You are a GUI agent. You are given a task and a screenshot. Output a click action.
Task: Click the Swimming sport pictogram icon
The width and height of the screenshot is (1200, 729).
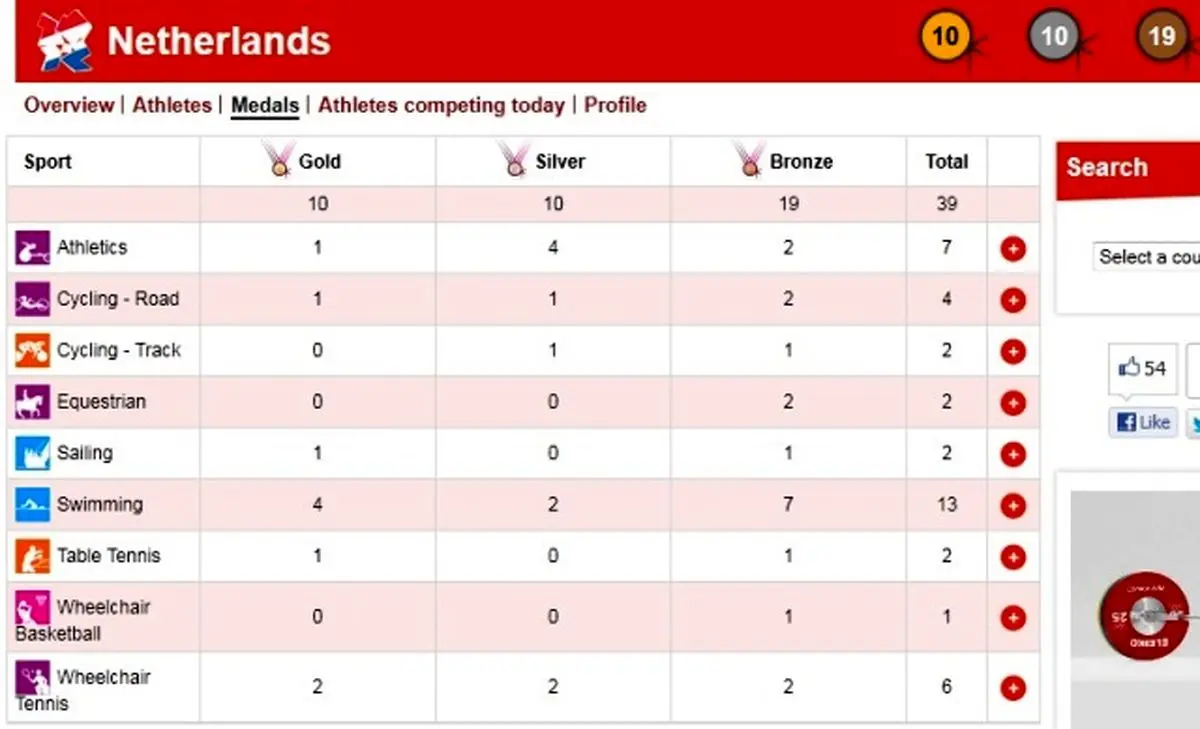tap(32, 505)
